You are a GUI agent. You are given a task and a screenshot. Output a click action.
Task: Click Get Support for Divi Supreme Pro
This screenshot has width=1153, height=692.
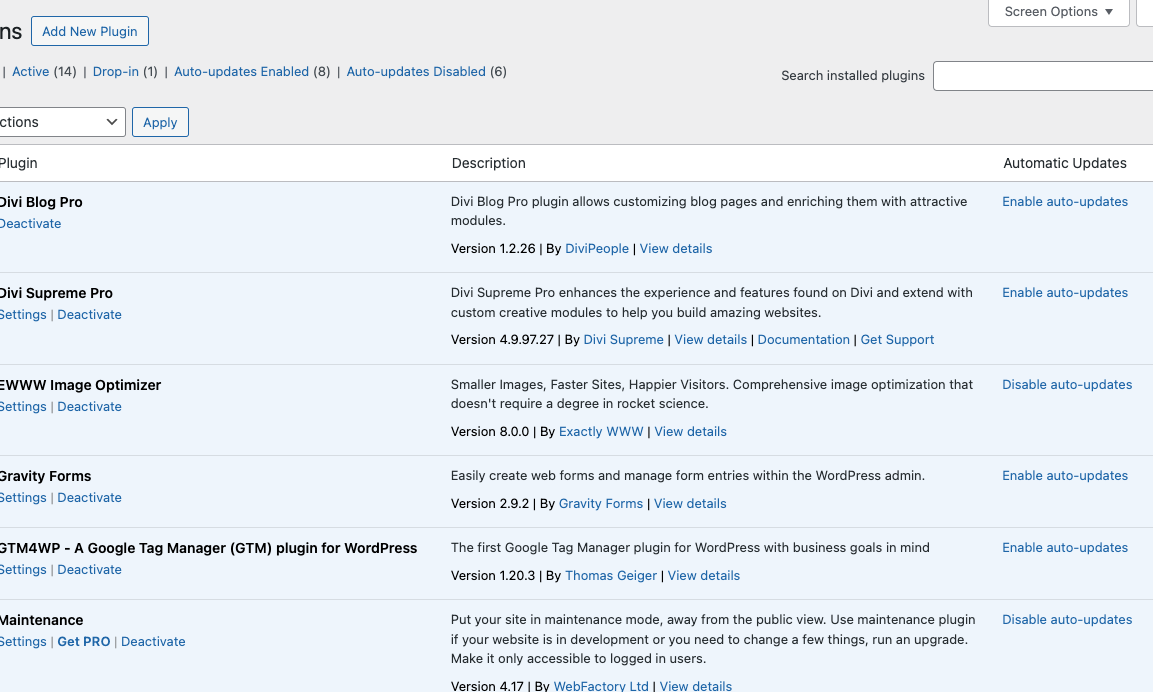click(897, 340)
